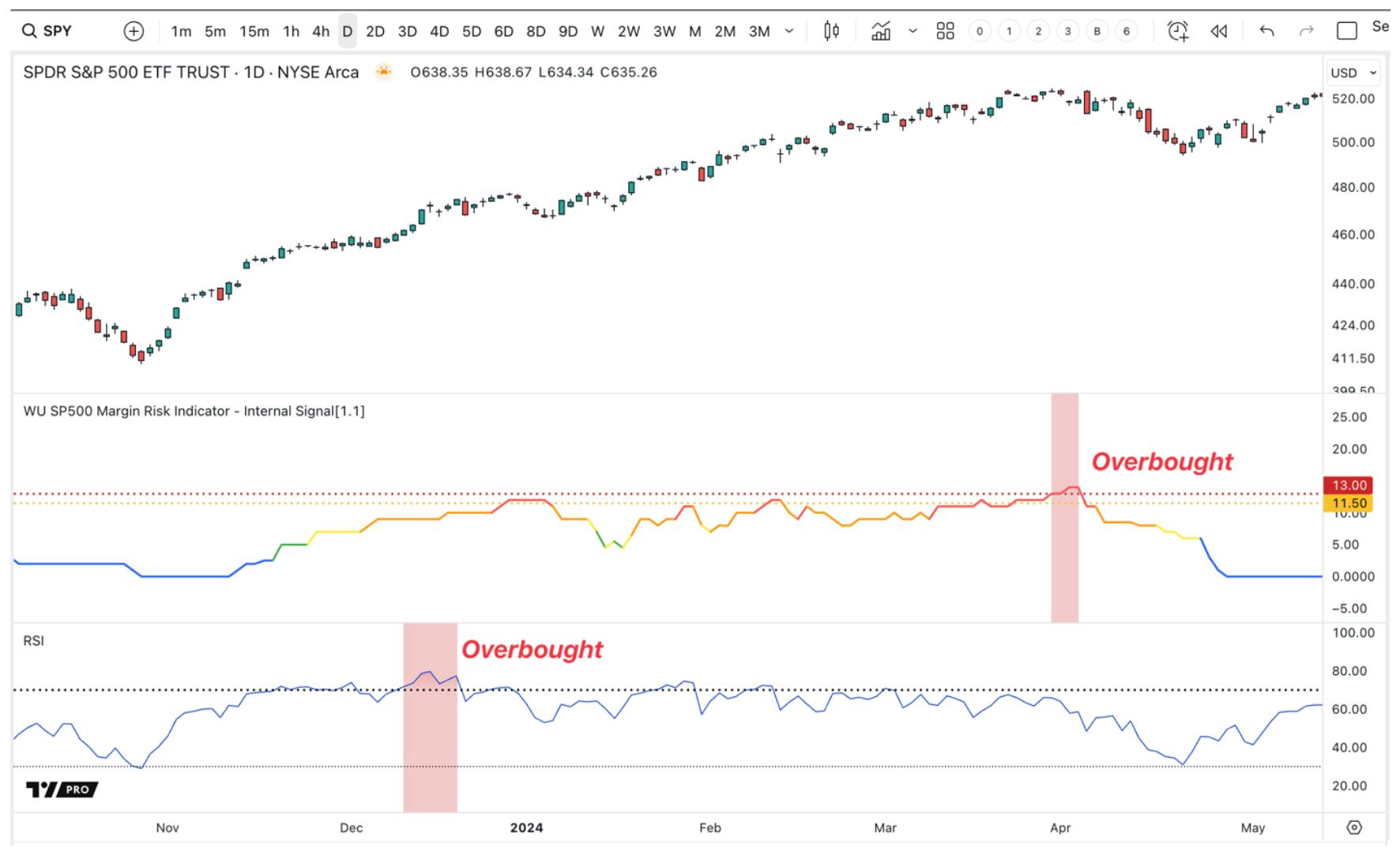Screen dimensions: 1400x852
Task: Select the 1m timeframe
Action: (181, 32)
